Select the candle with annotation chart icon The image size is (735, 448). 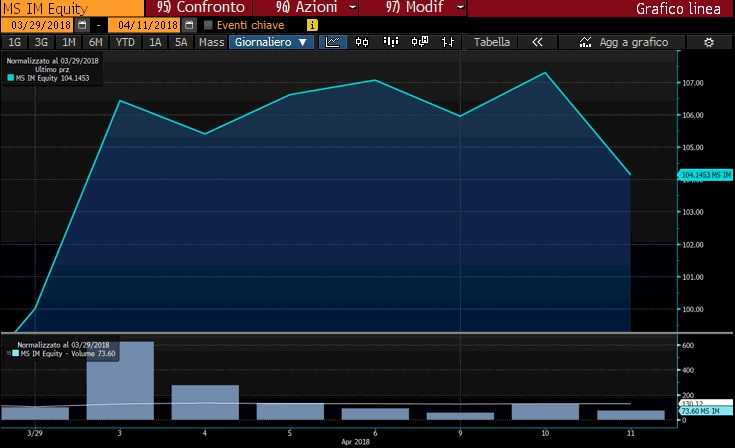pos(420,42)
